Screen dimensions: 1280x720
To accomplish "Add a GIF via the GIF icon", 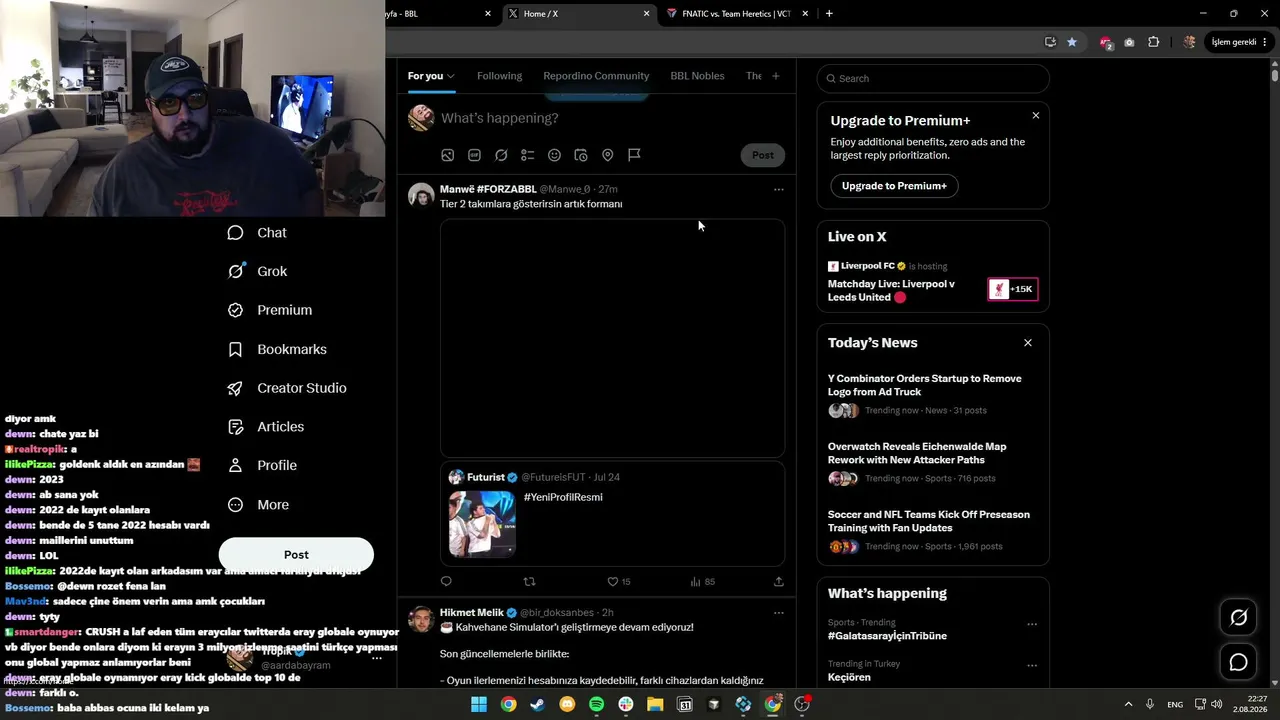I will tap(474, 155).
